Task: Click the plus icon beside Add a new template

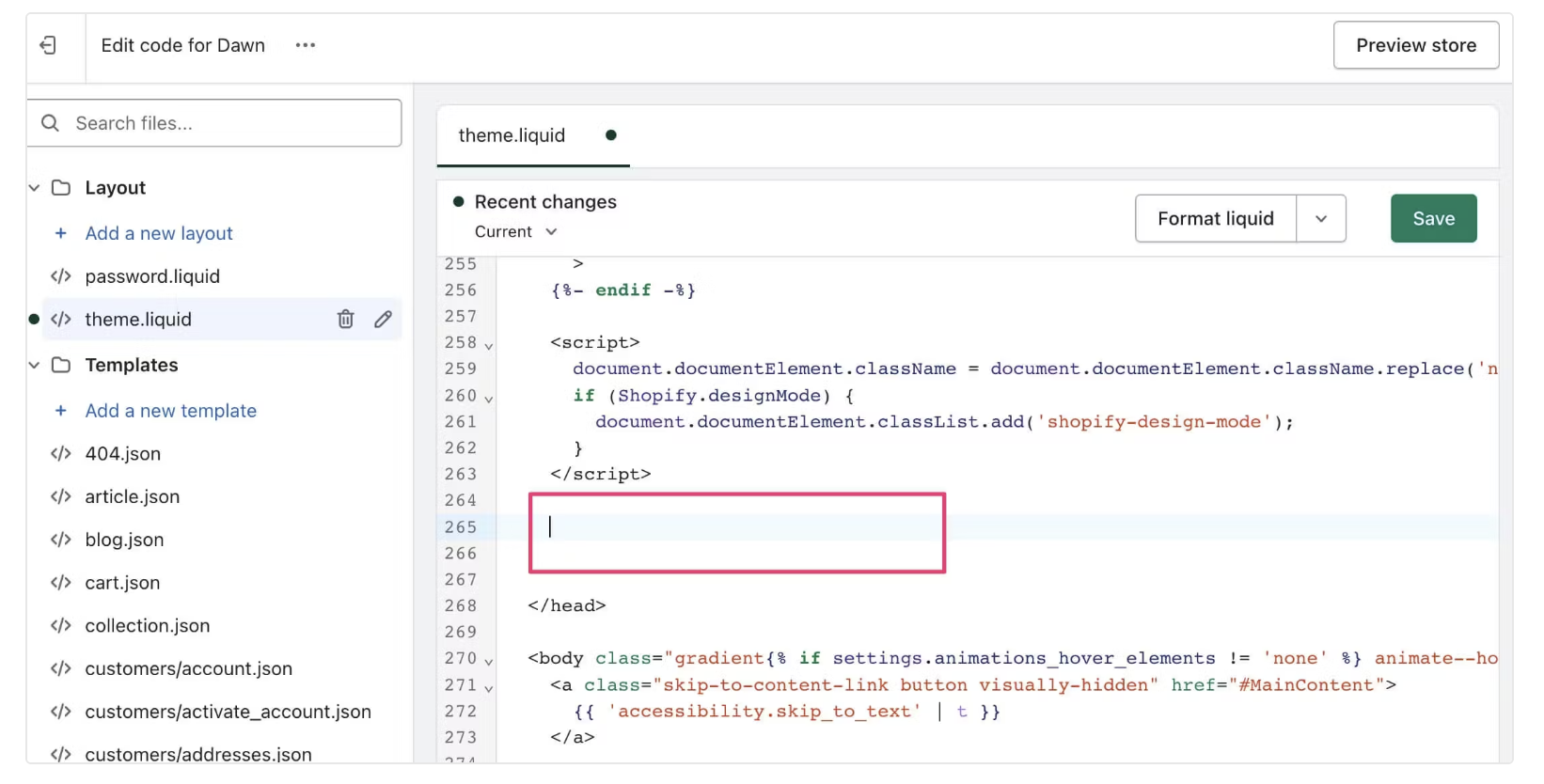Action: point(61,411)
